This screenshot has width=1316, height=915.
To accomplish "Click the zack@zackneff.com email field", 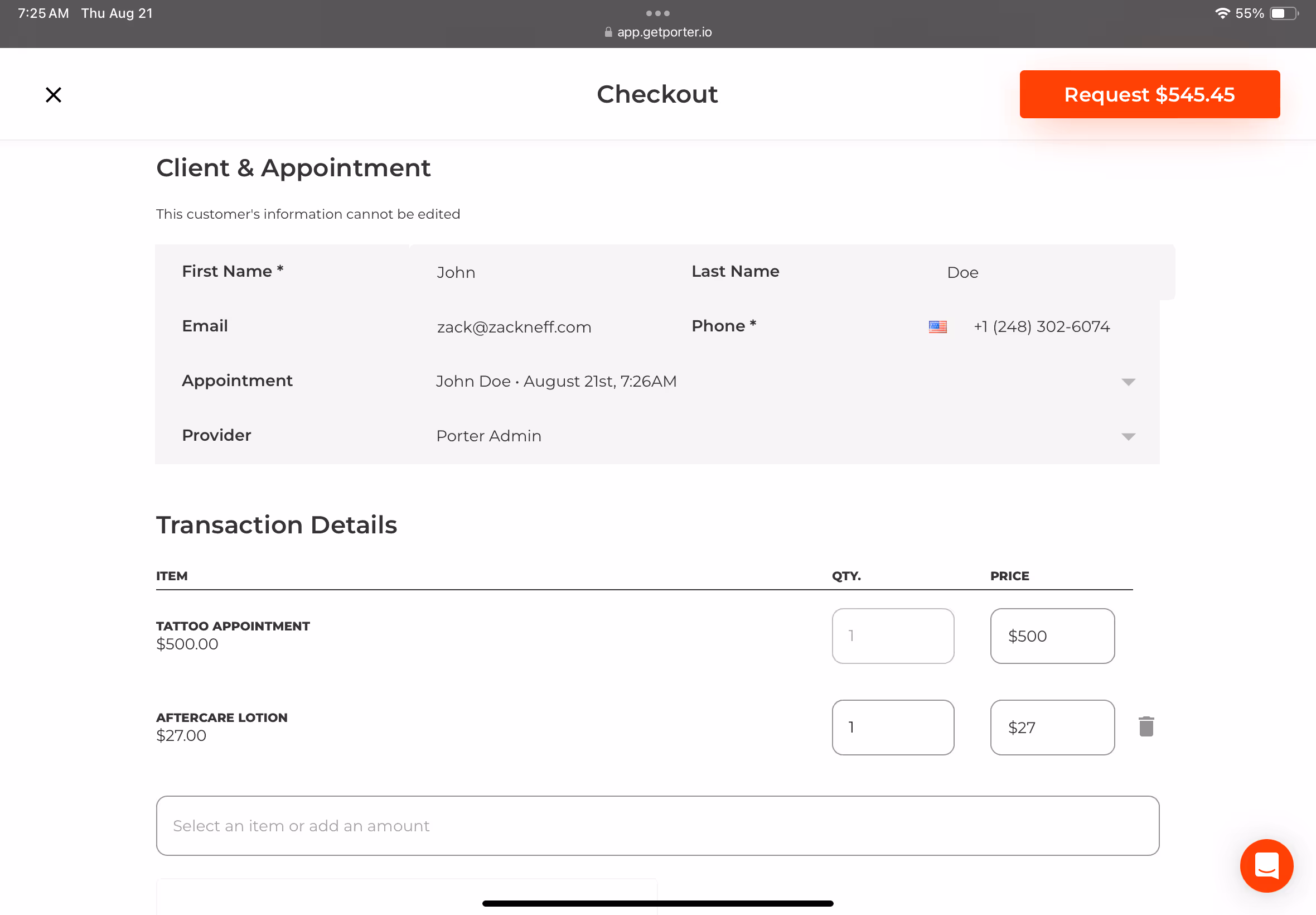I will 514,327.
